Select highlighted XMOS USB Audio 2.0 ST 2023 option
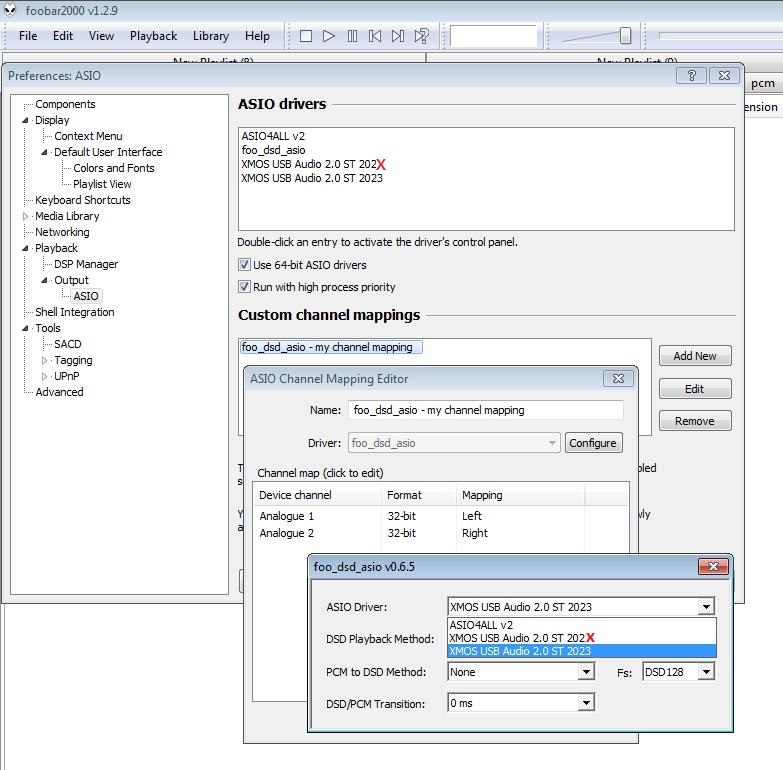Image resolution: width=783 pixels, height=770 pixels. point(581,651)
